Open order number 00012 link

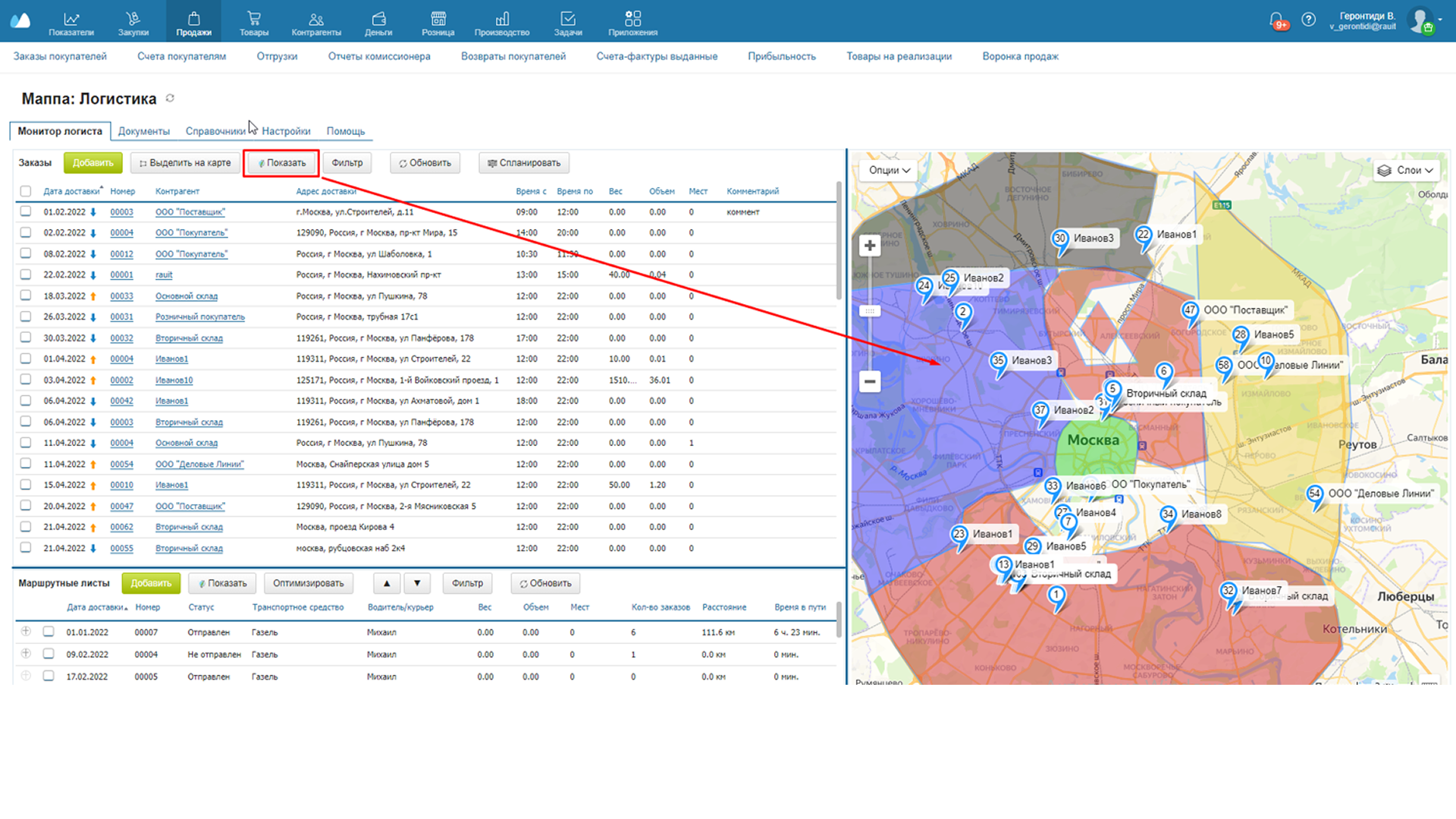coord(121,254)
